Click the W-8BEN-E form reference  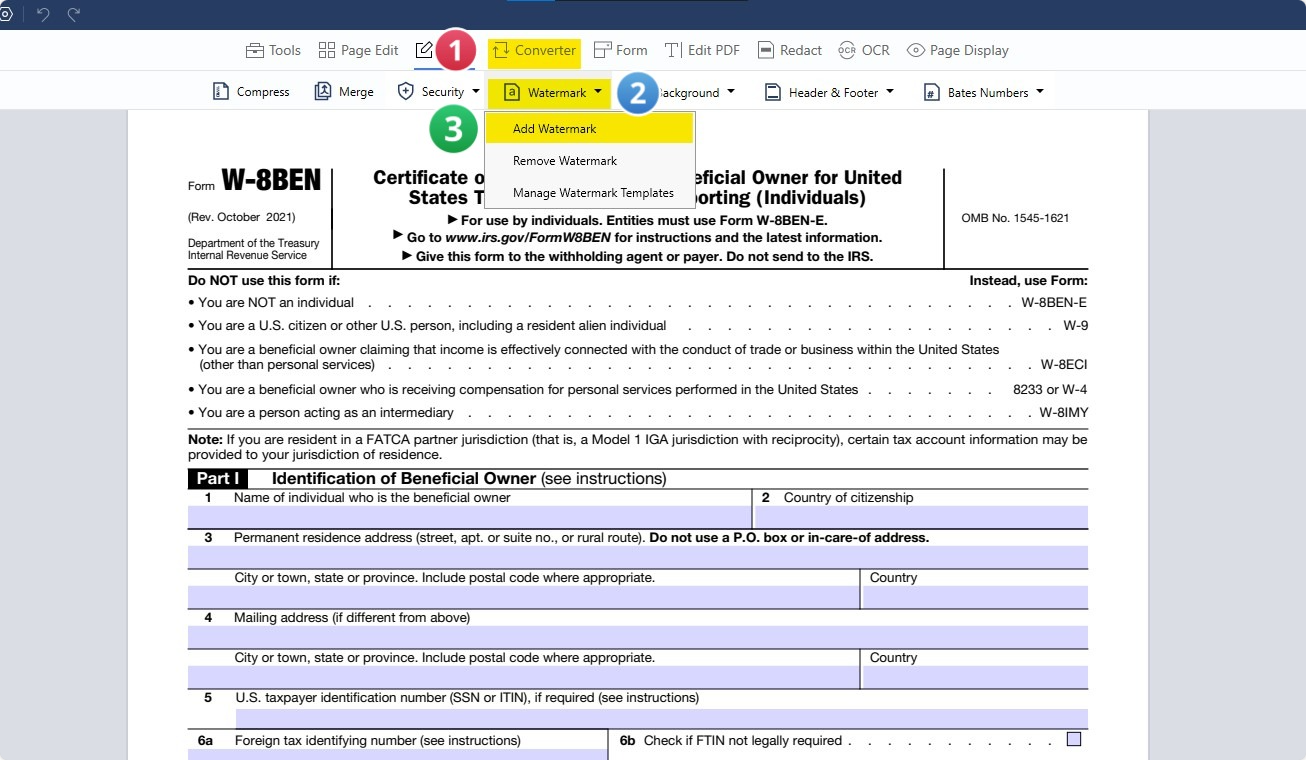pos(1054,303)
